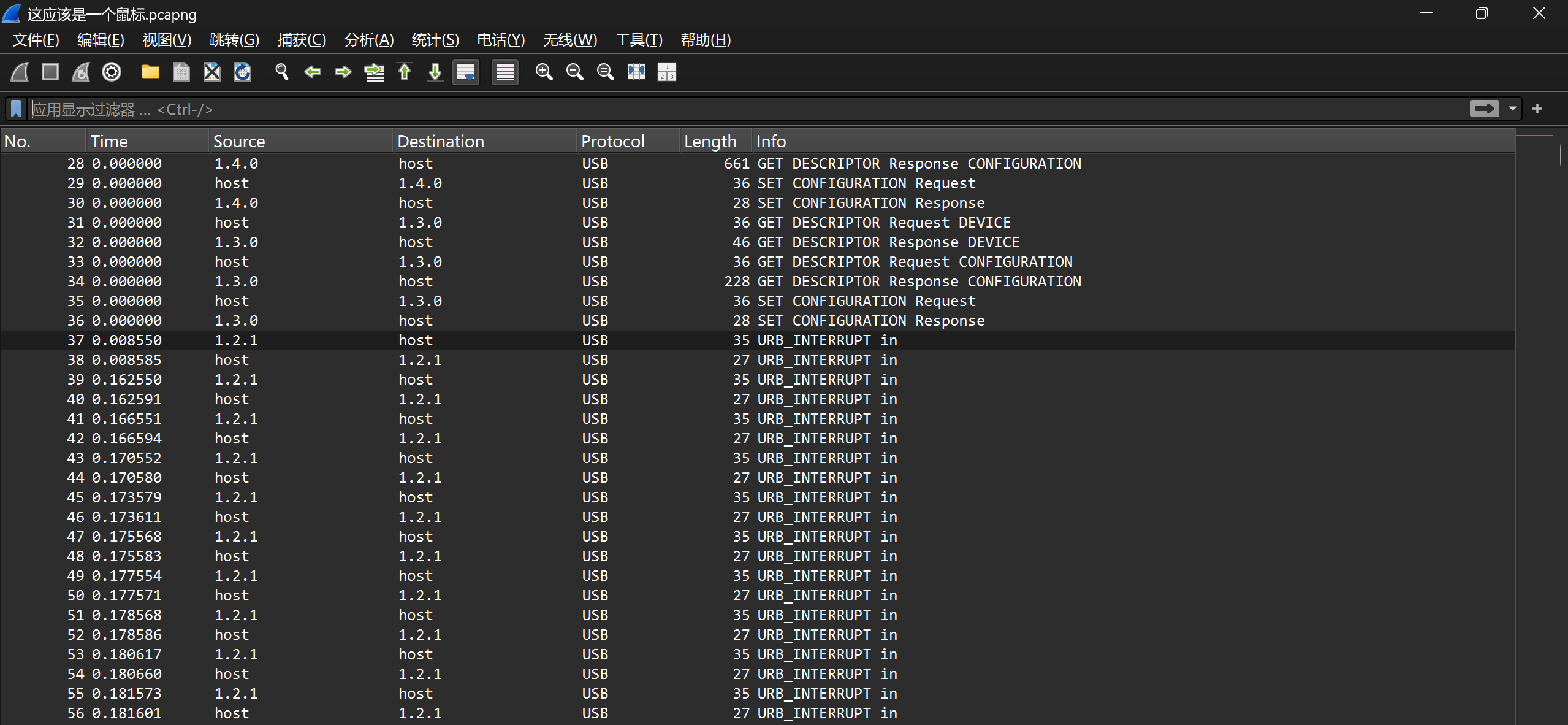Open the 分析(A) menu

[369, 40]
